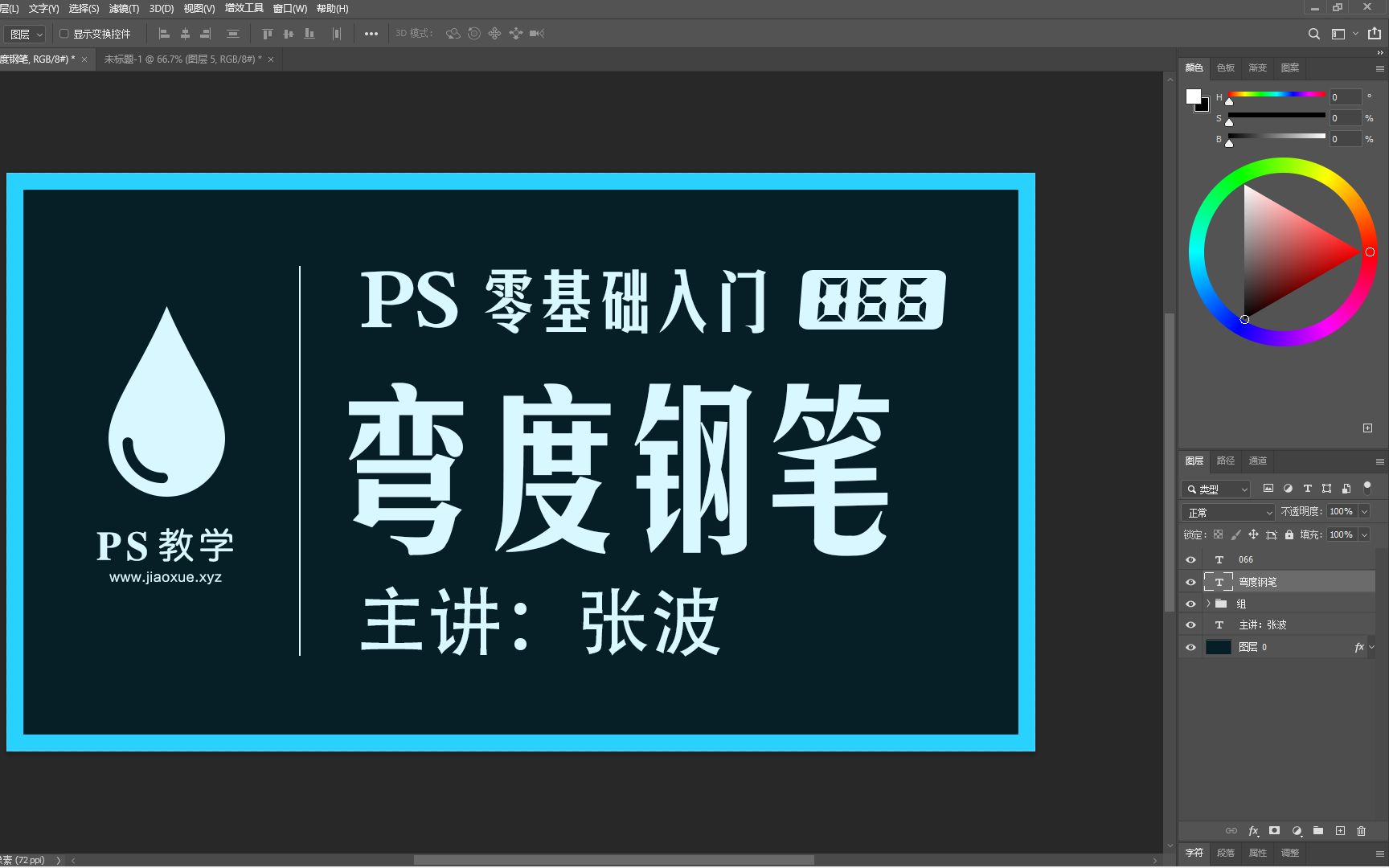
Task: Switch to the 通道 panel tab
Action: pyautogui.click(x=1257, y=461)
